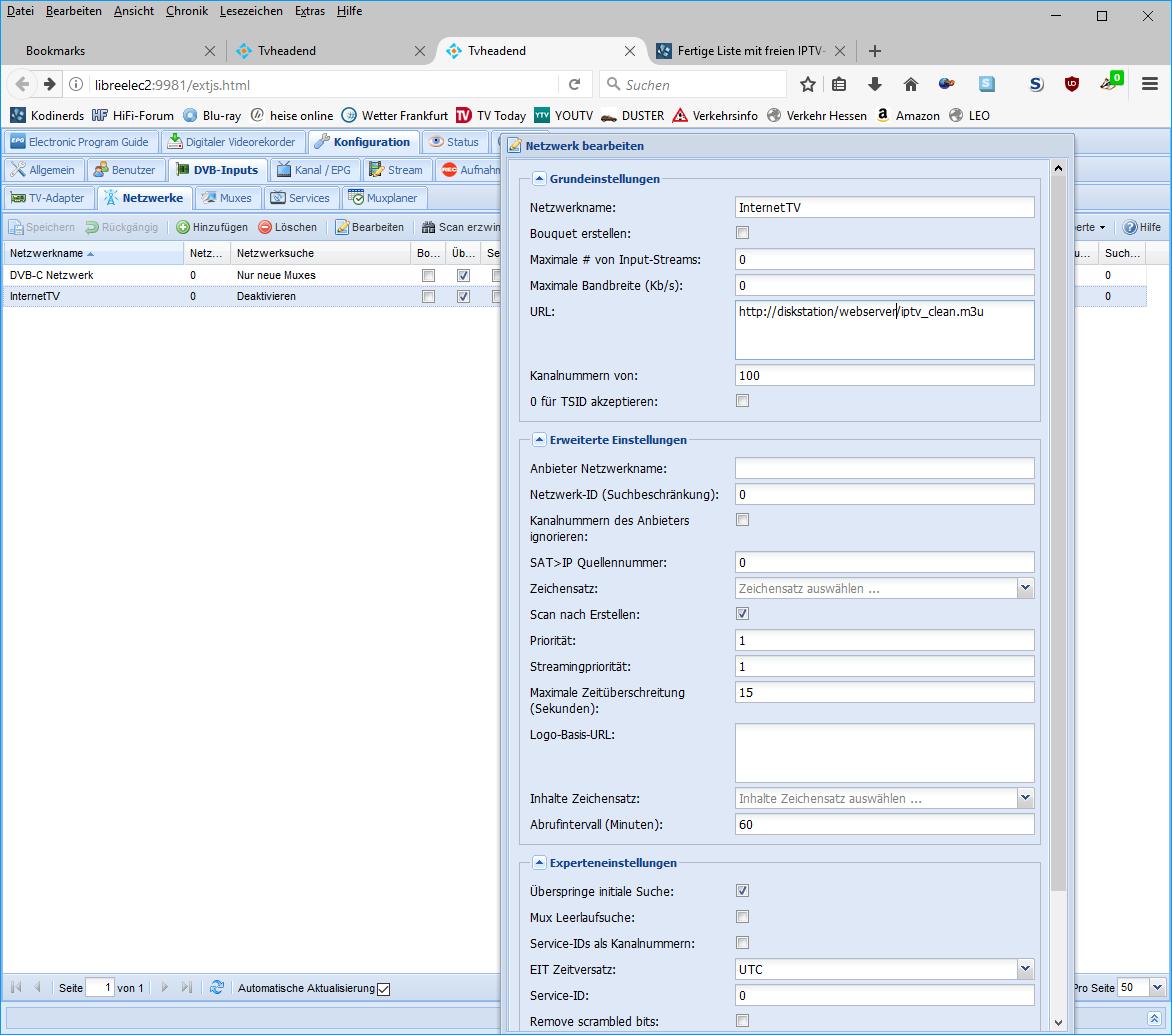
Task: Toggle Automatische Aktualisierung checkbox
Action: coord(383,989)
